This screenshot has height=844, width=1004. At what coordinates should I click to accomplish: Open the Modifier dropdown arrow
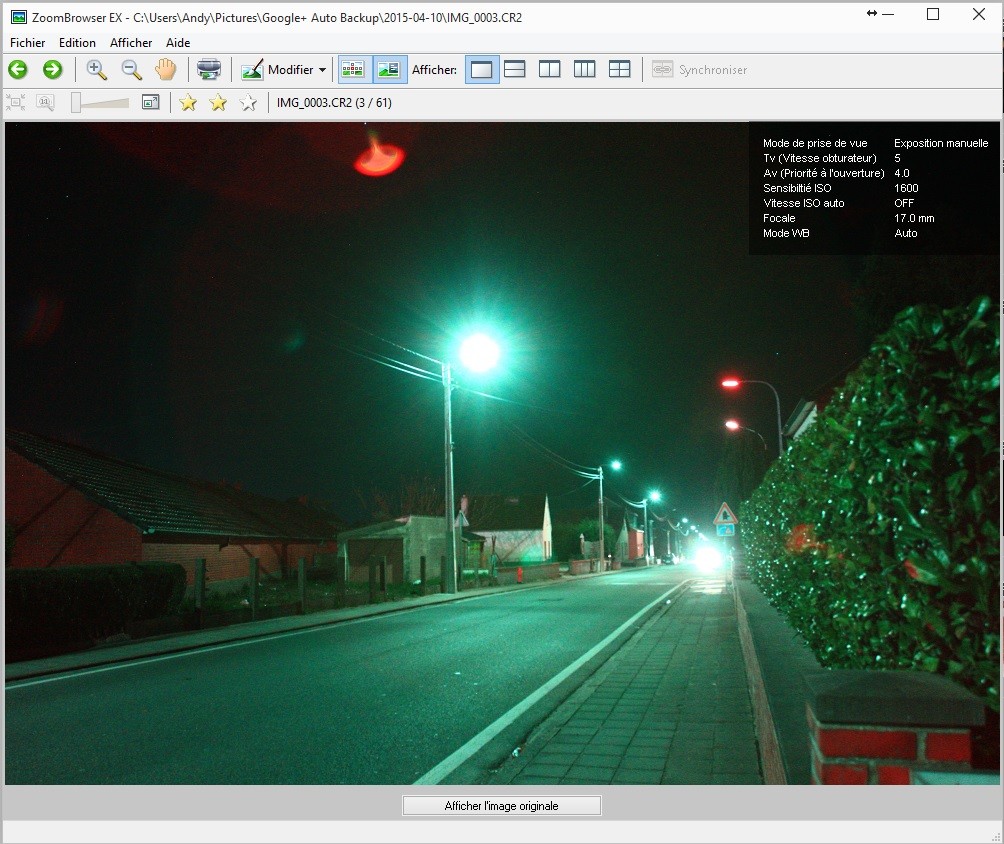(322, 70)
